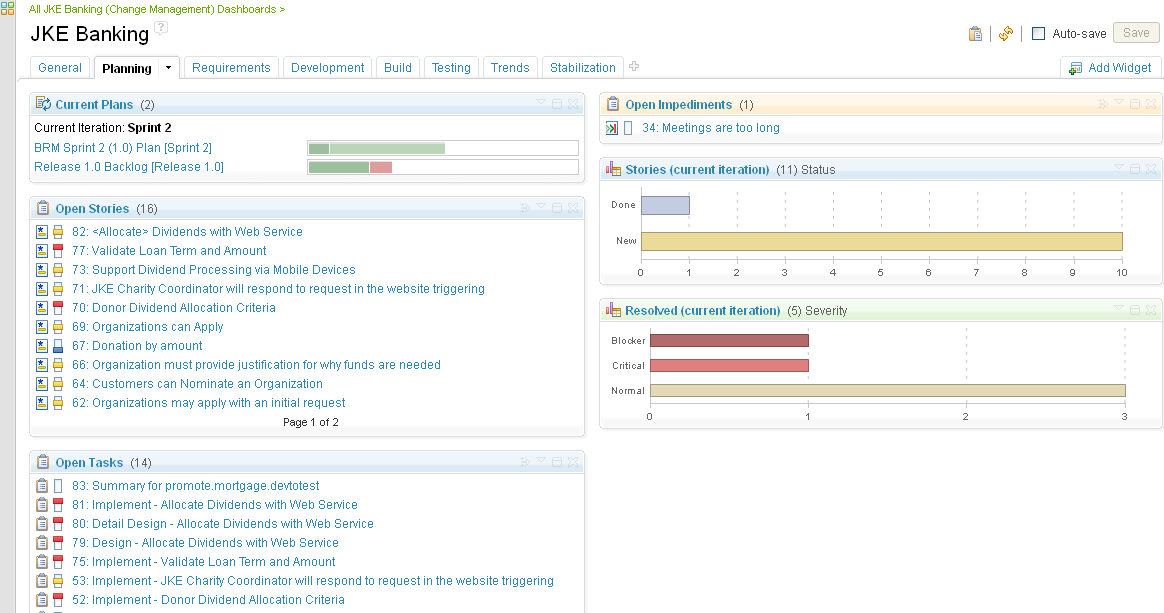Toggle the Auto-save checkbox
Screen dimensions: 1164x613
[1038, 33]
